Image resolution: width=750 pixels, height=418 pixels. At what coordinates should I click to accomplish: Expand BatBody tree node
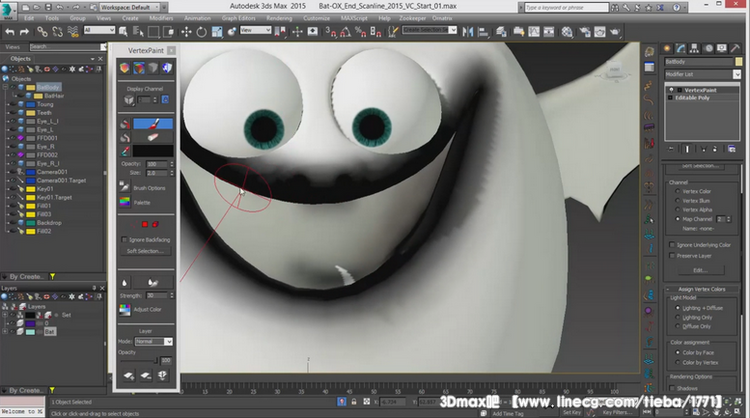(x=5, y=88)
